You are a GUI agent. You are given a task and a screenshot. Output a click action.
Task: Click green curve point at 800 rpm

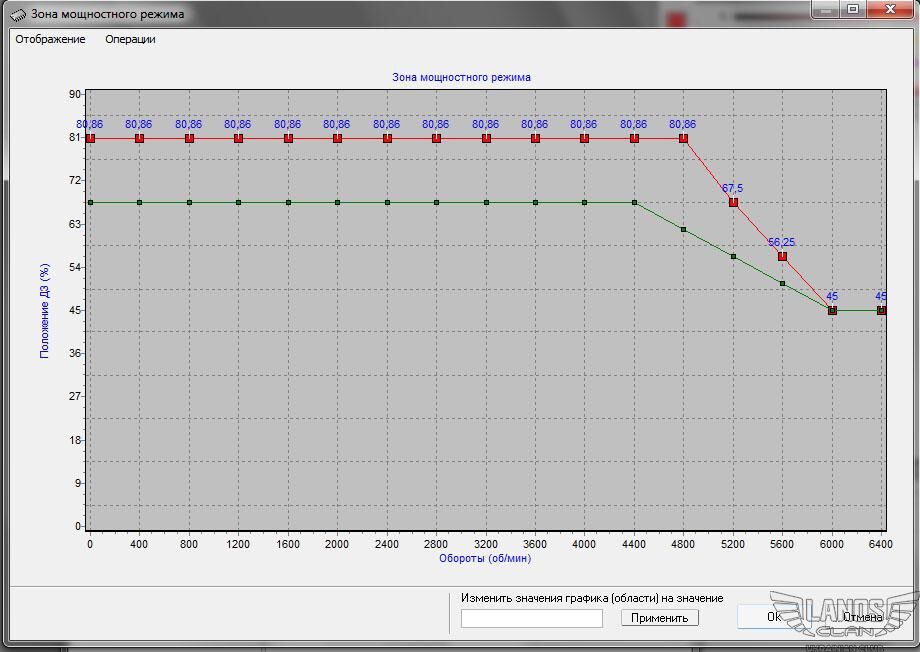point(189,202)
